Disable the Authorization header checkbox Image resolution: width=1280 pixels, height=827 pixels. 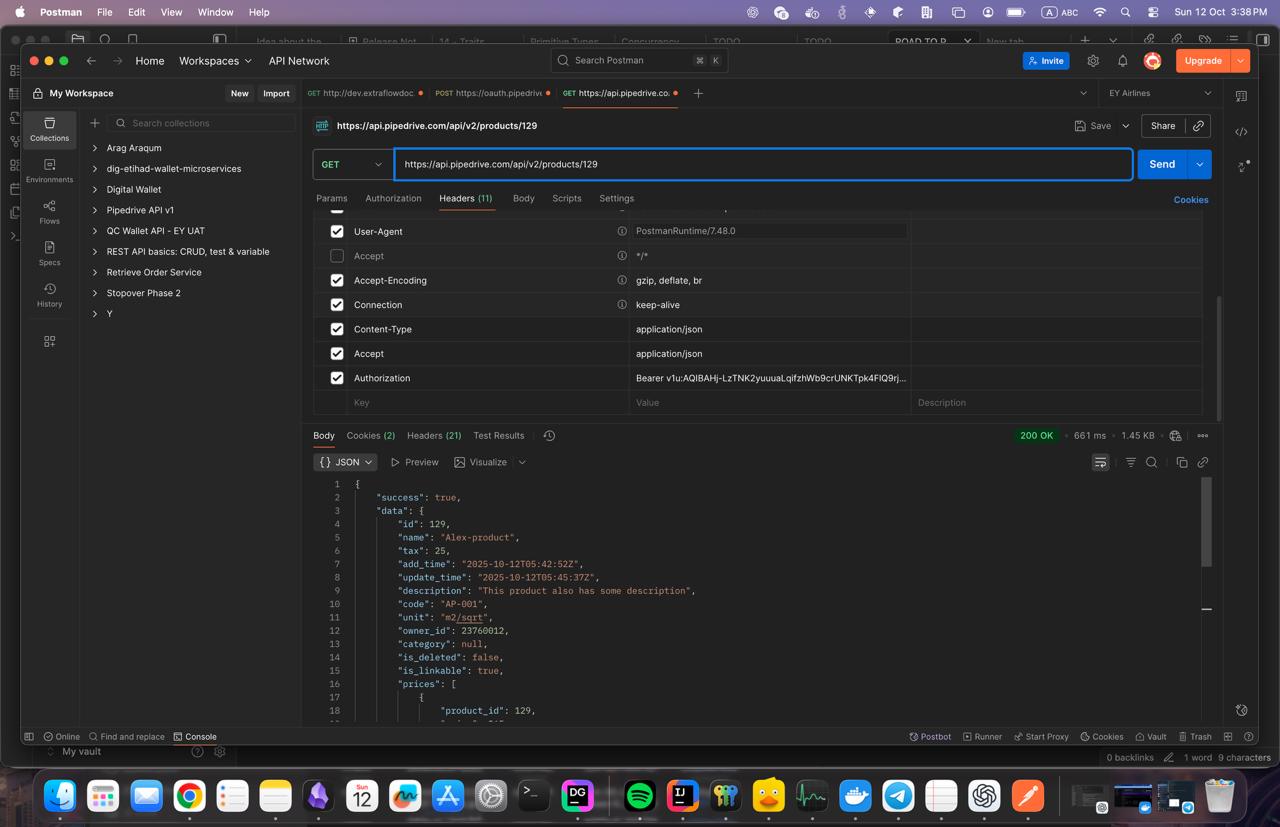click(x=337, y=378)
